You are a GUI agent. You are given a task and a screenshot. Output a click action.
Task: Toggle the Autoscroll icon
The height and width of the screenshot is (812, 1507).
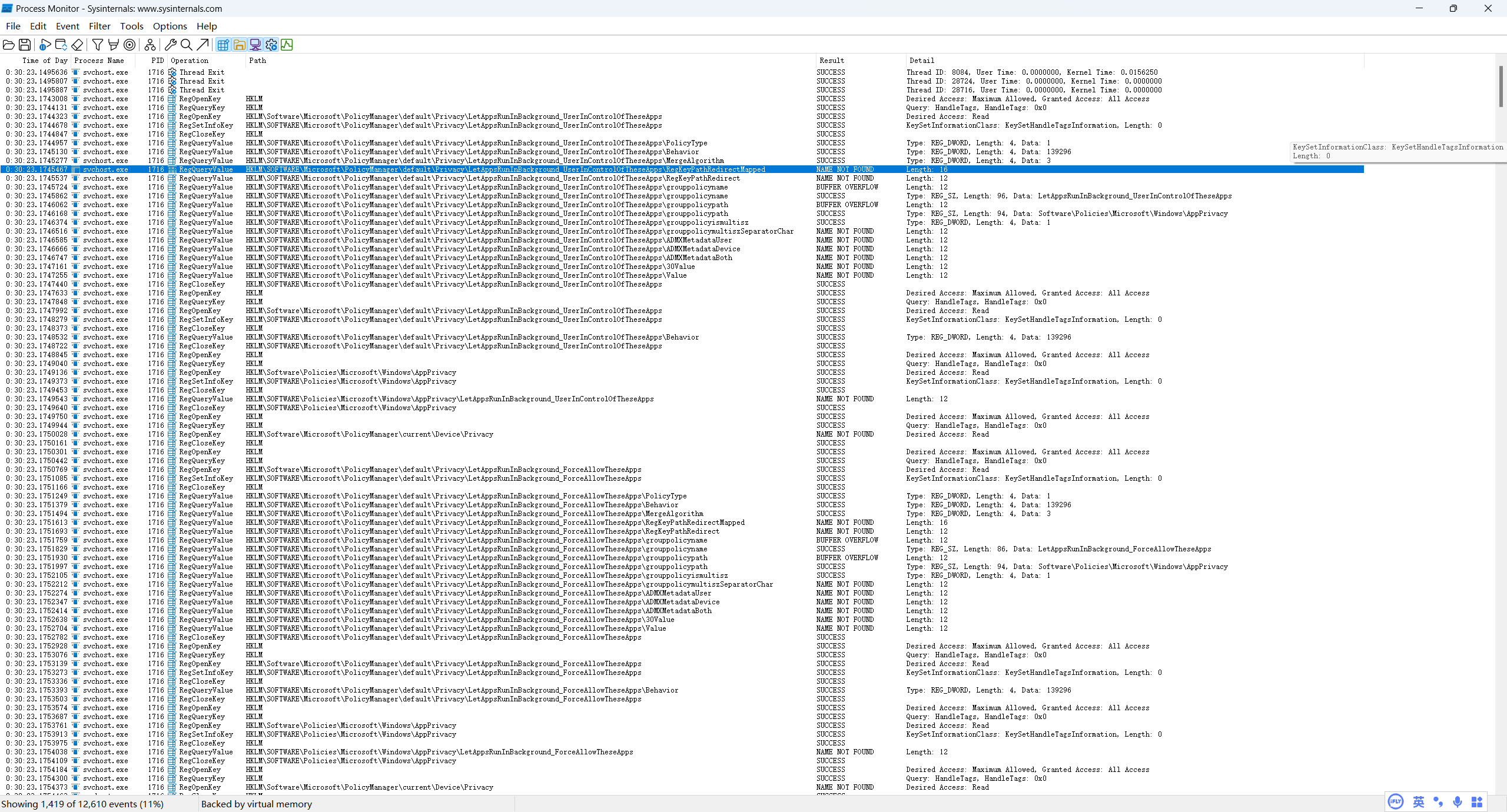point(61,45)
